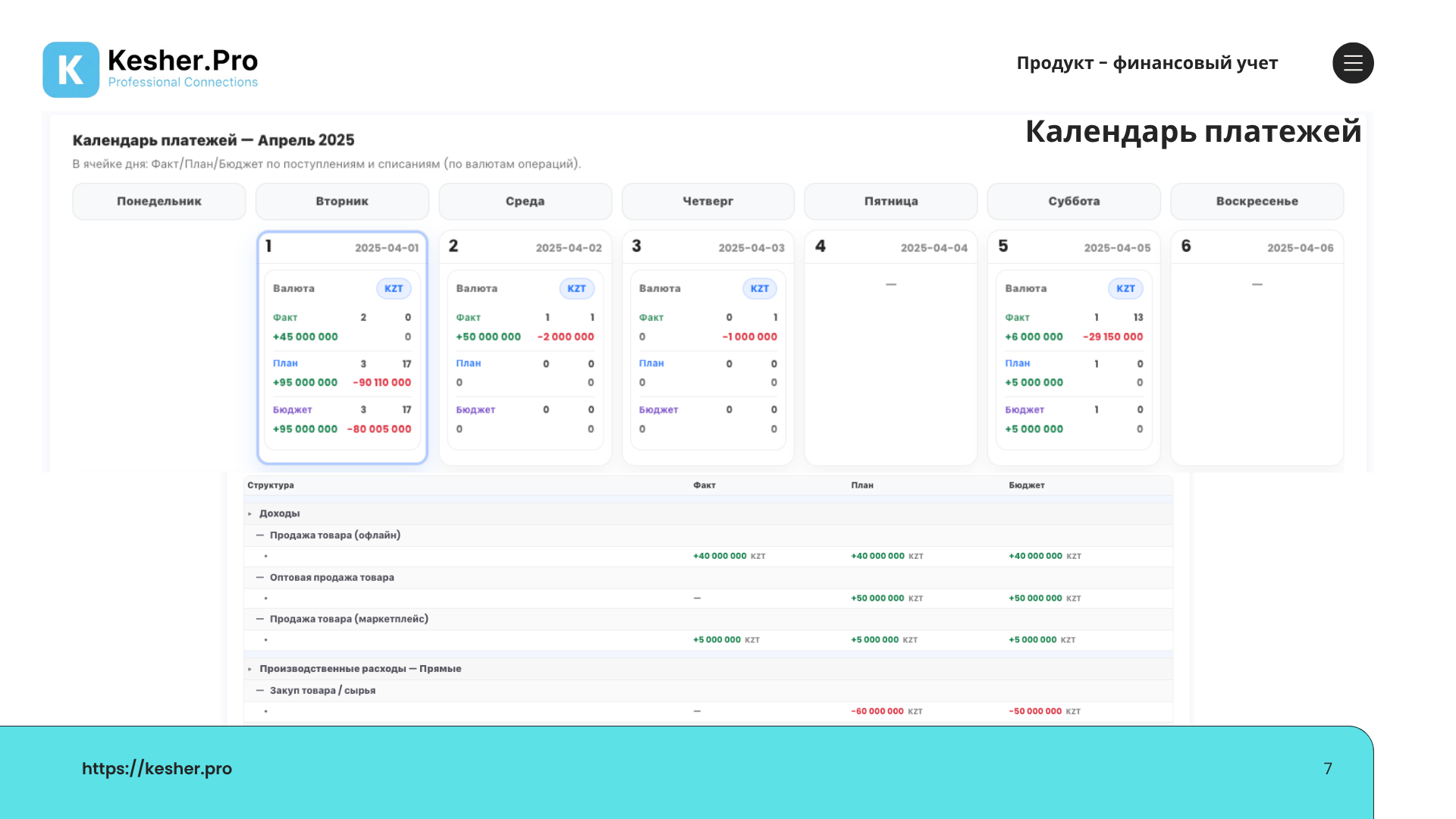Click the -29 150 000 fact amount

(x=1112, y=337)
